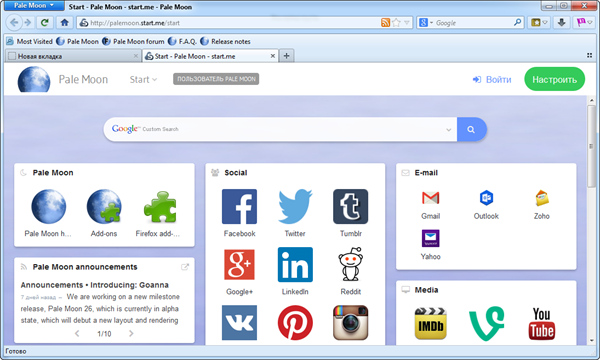This screenshot has height=360, width=600.
Task: Expand the Start page dropdown
Action: point(143,80)
